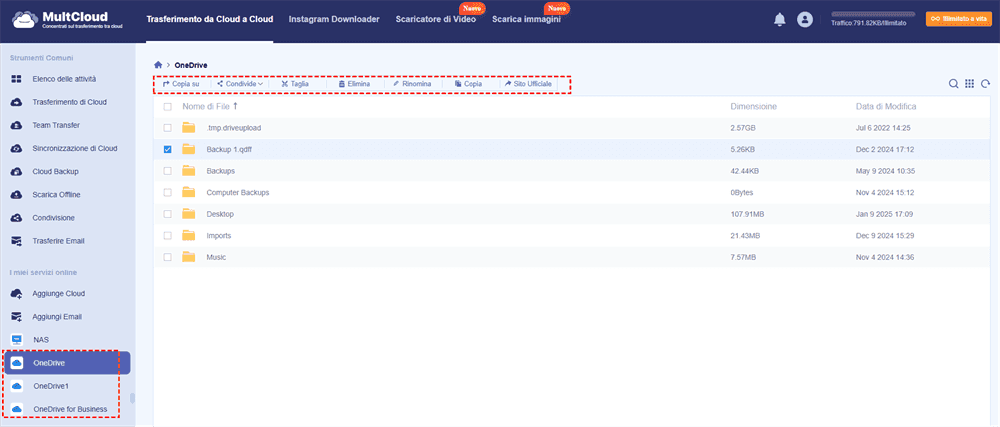Screen dimensions: 1000x427
Task: Check the Imports folder checkbox
Action: coord(168,236)
